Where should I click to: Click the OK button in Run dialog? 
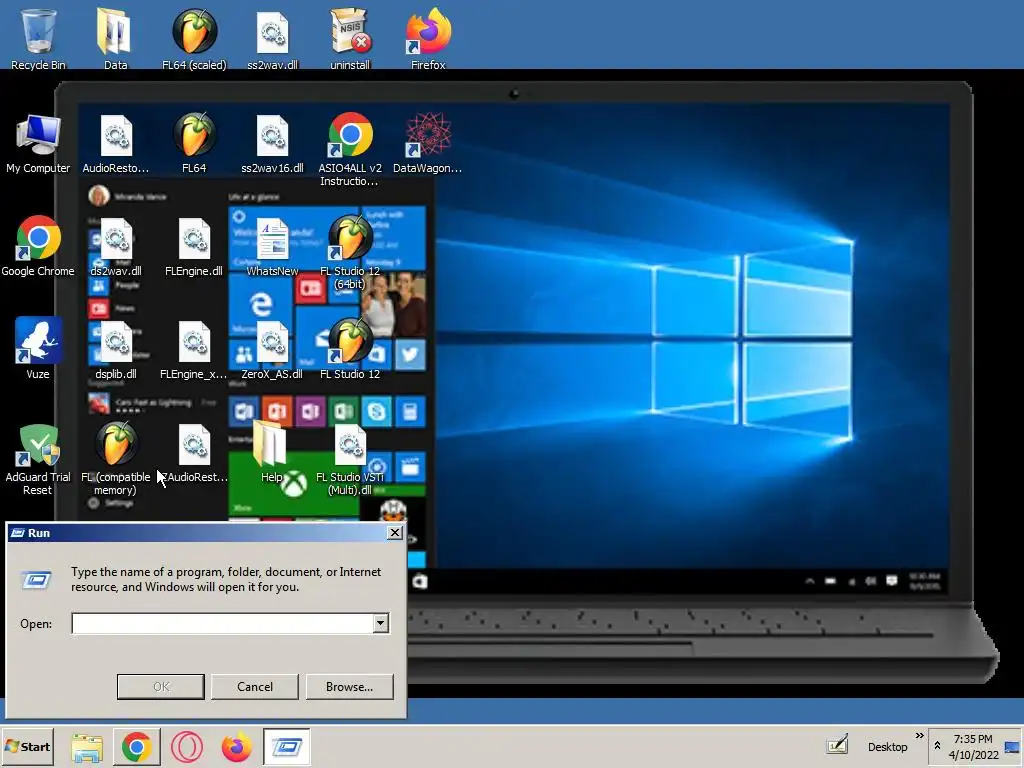click(161, 686)
